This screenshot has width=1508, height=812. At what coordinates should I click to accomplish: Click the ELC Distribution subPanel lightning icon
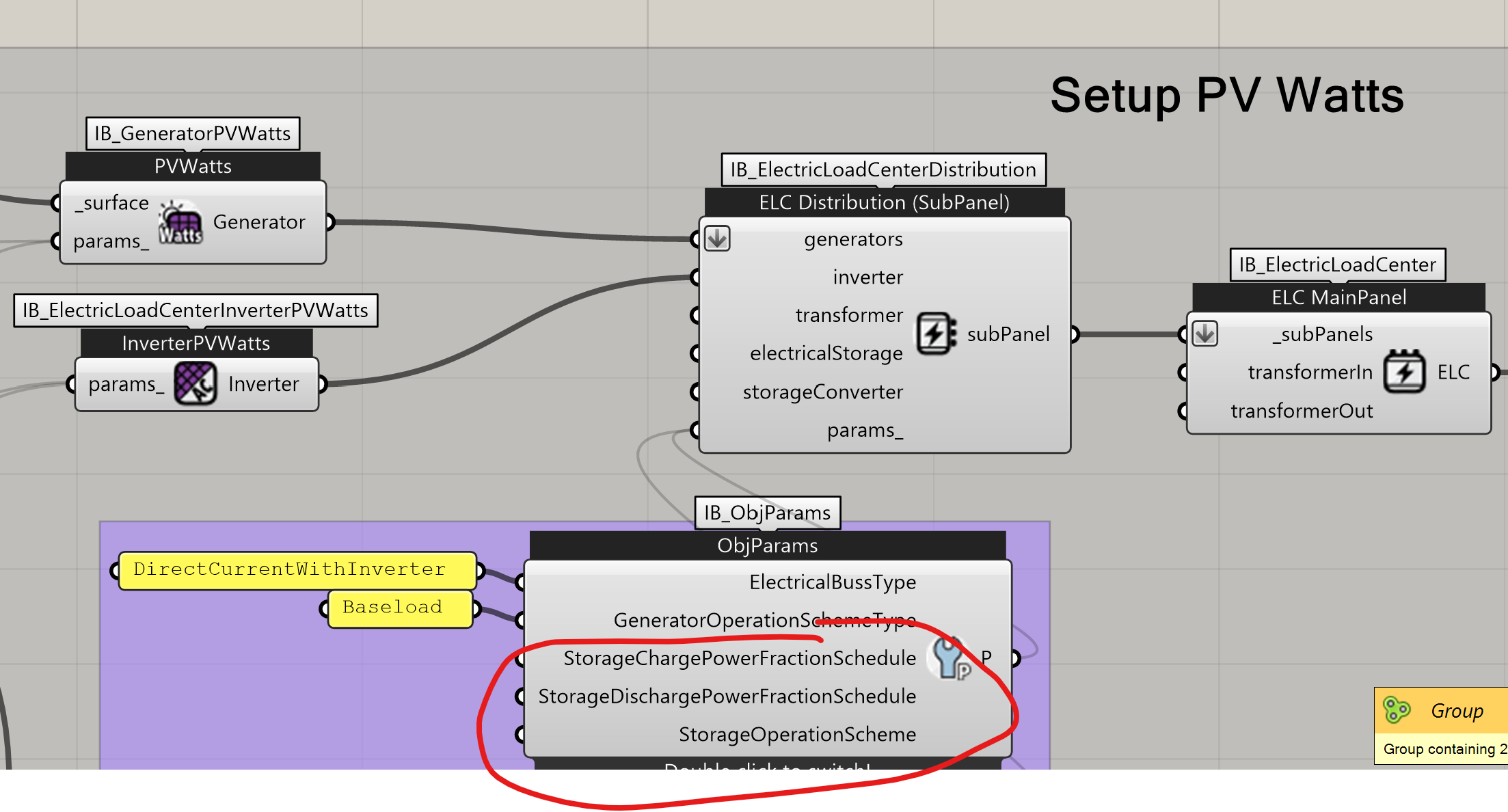point(935,334)
